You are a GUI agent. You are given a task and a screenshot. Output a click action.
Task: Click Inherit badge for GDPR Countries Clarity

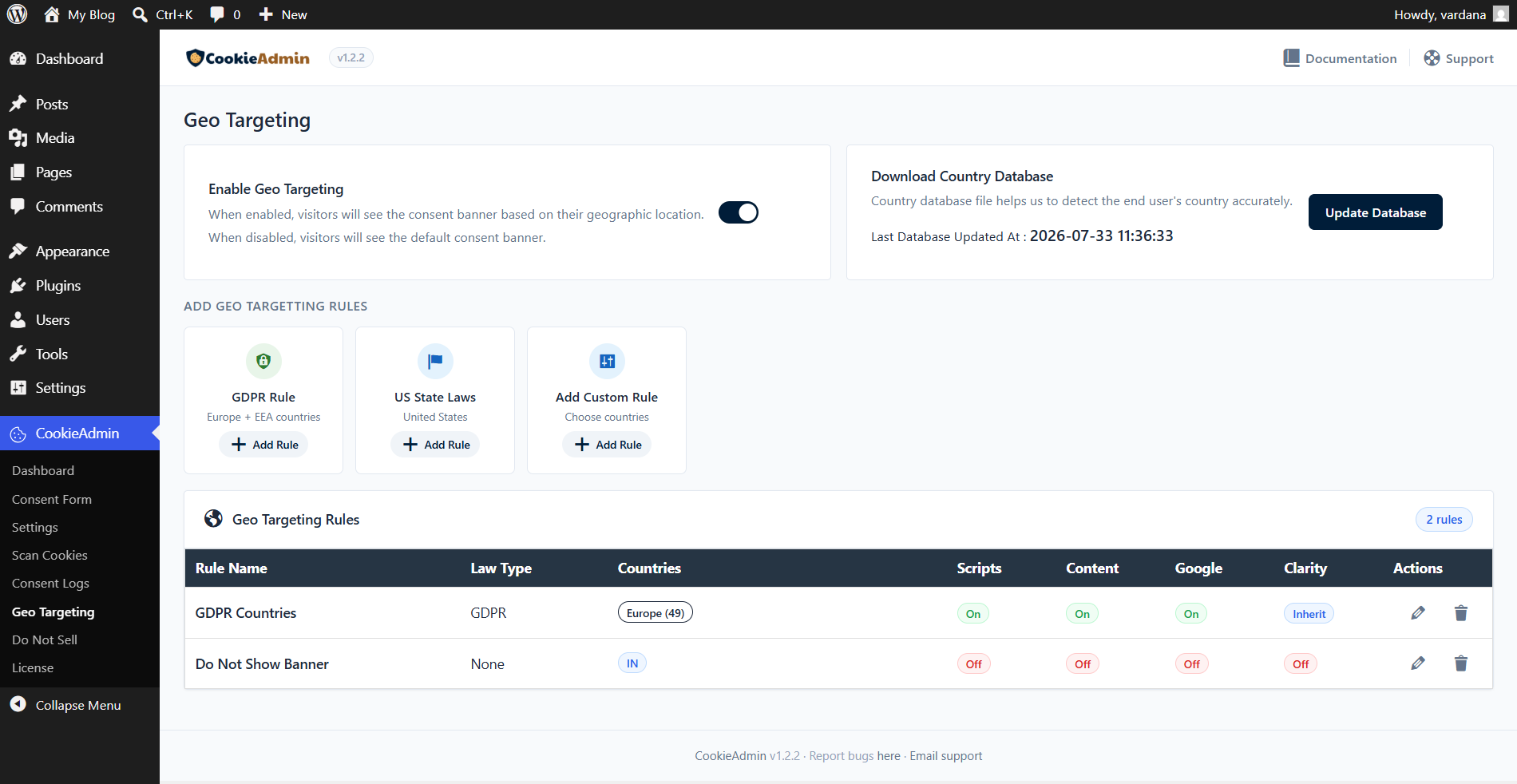(1309, 614)
